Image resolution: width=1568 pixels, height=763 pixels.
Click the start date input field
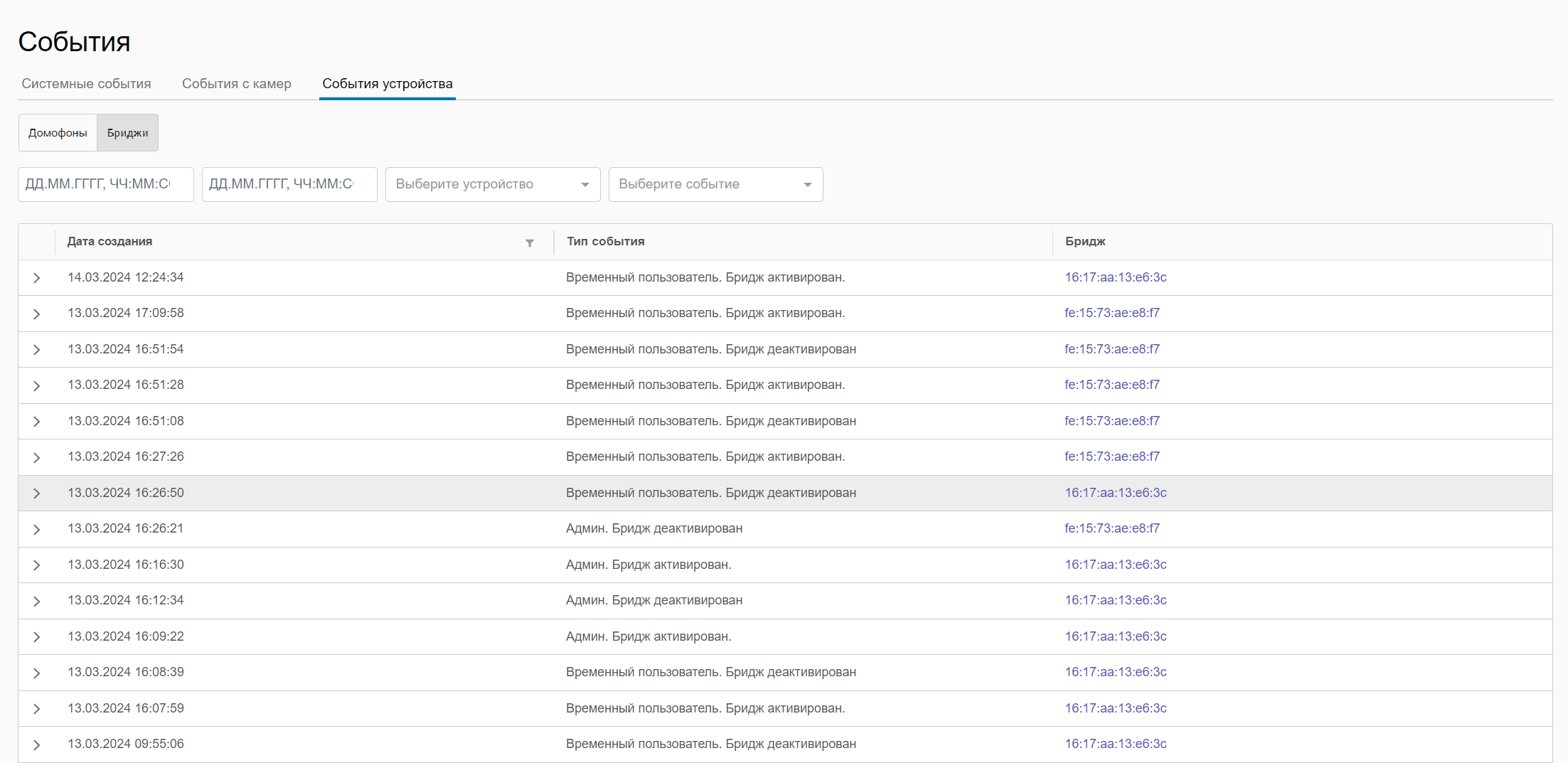105,185
